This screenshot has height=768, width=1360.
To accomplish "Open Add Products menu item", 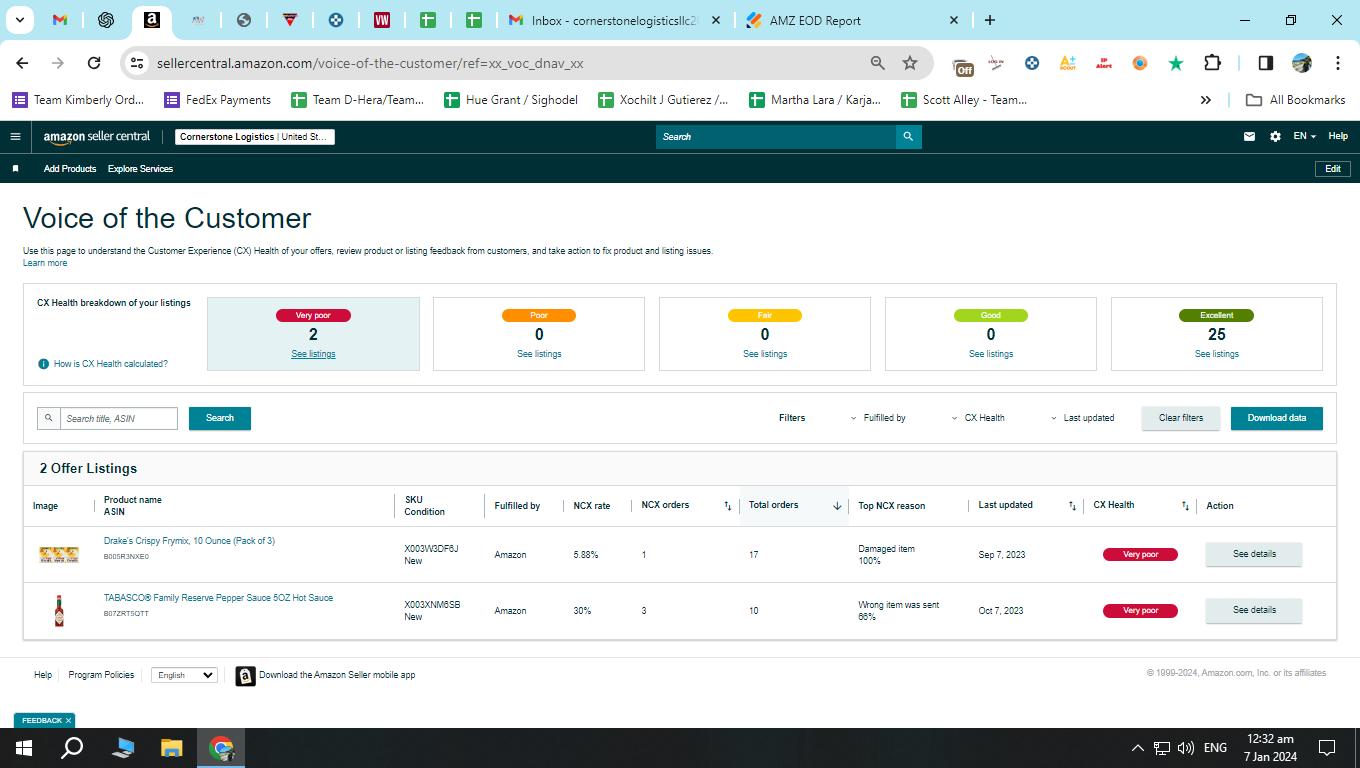I will (x=70, y=169).
